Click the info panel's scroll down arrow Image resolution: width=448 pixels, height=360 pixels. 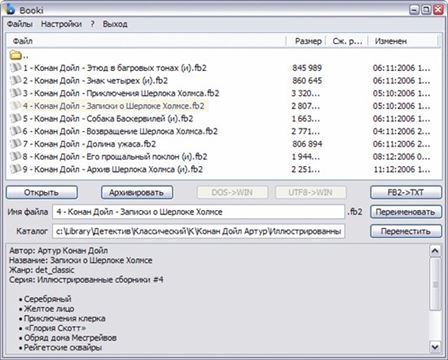(x=435, y=346)
